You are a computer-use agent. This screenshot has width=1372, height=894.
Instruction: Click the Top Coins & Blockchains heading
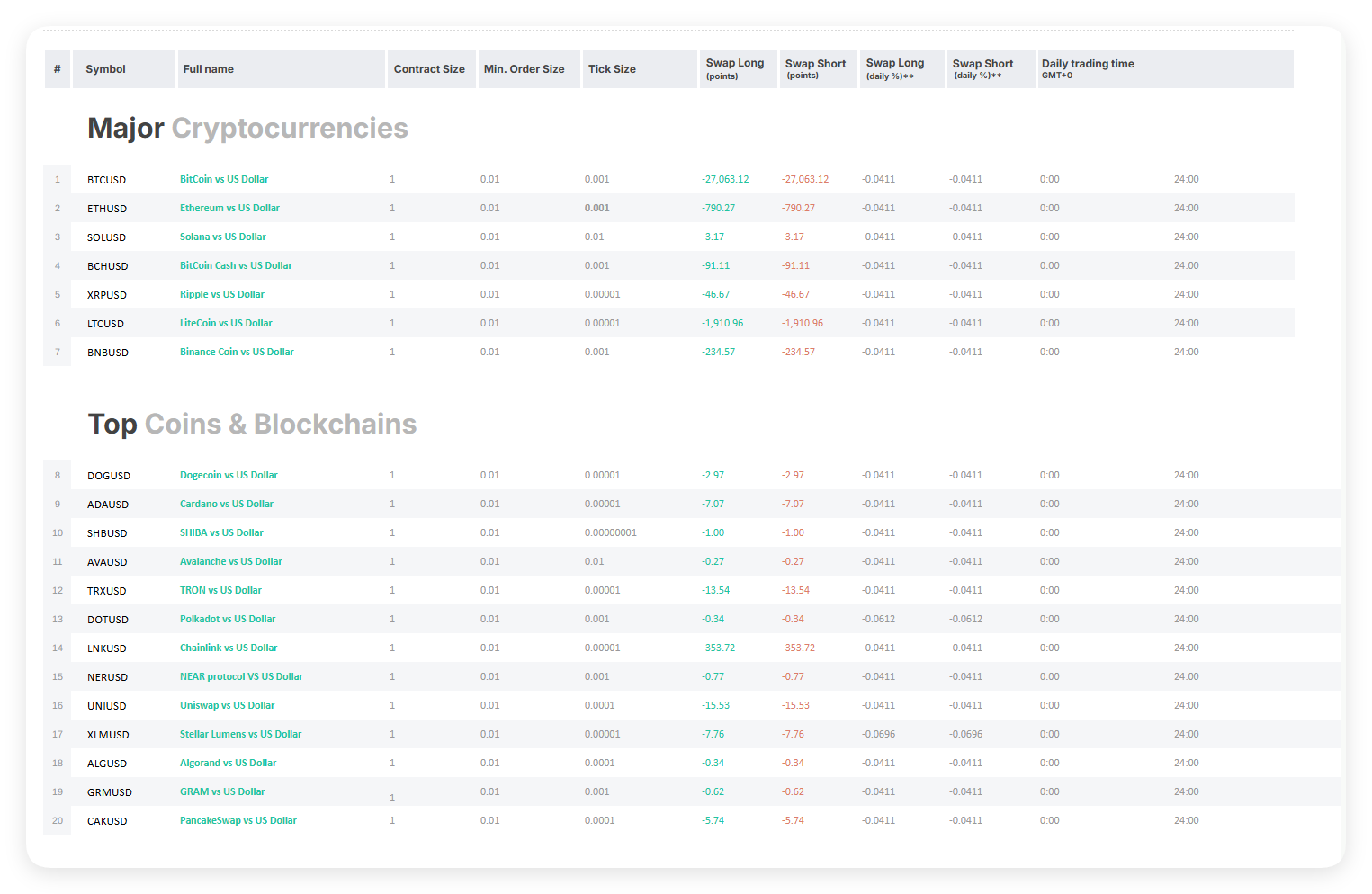pyautogui.click(x=252, y=425)
